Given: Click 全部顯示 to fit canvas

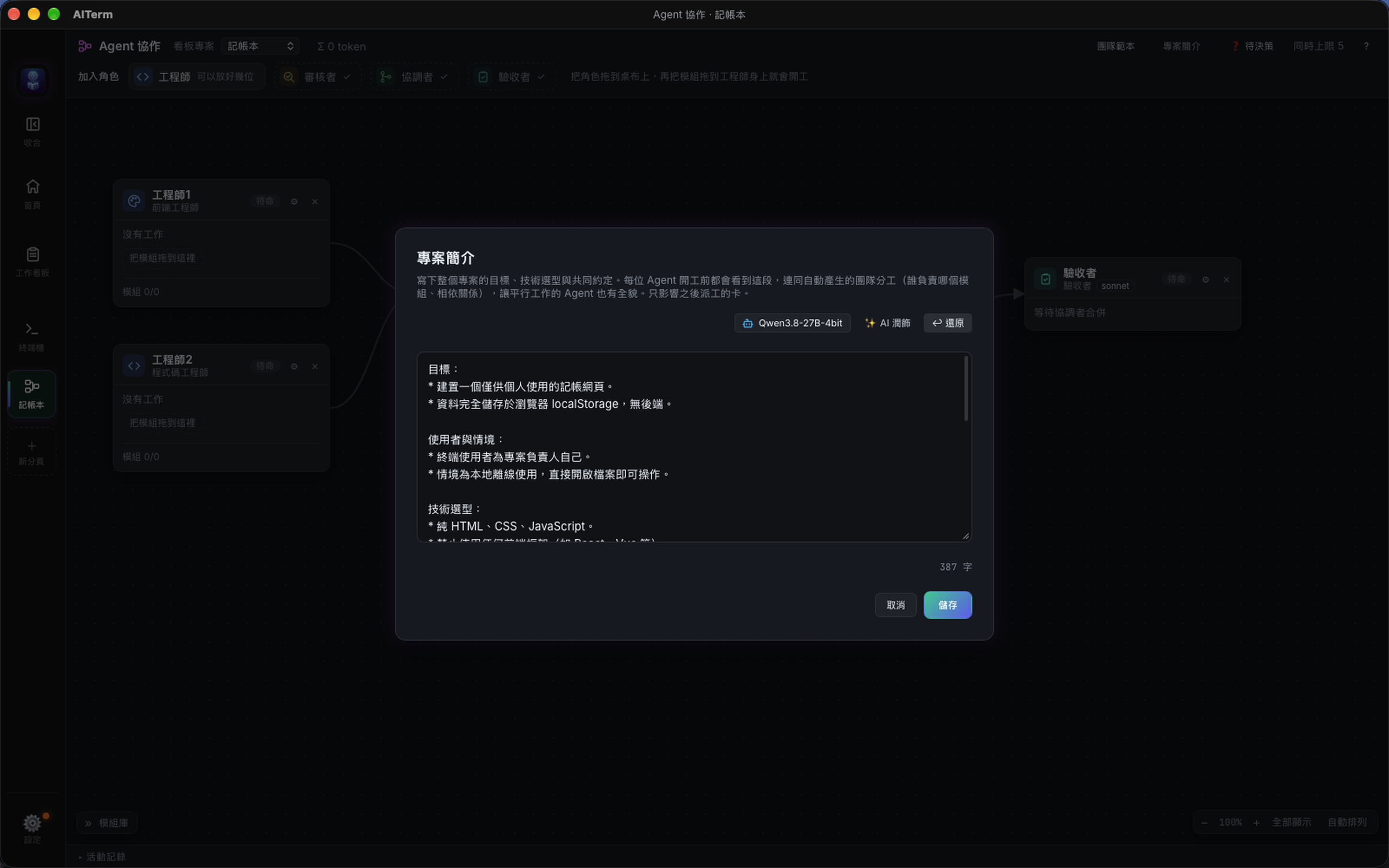Looking at the screenshot, I should tap(1291, 822).
